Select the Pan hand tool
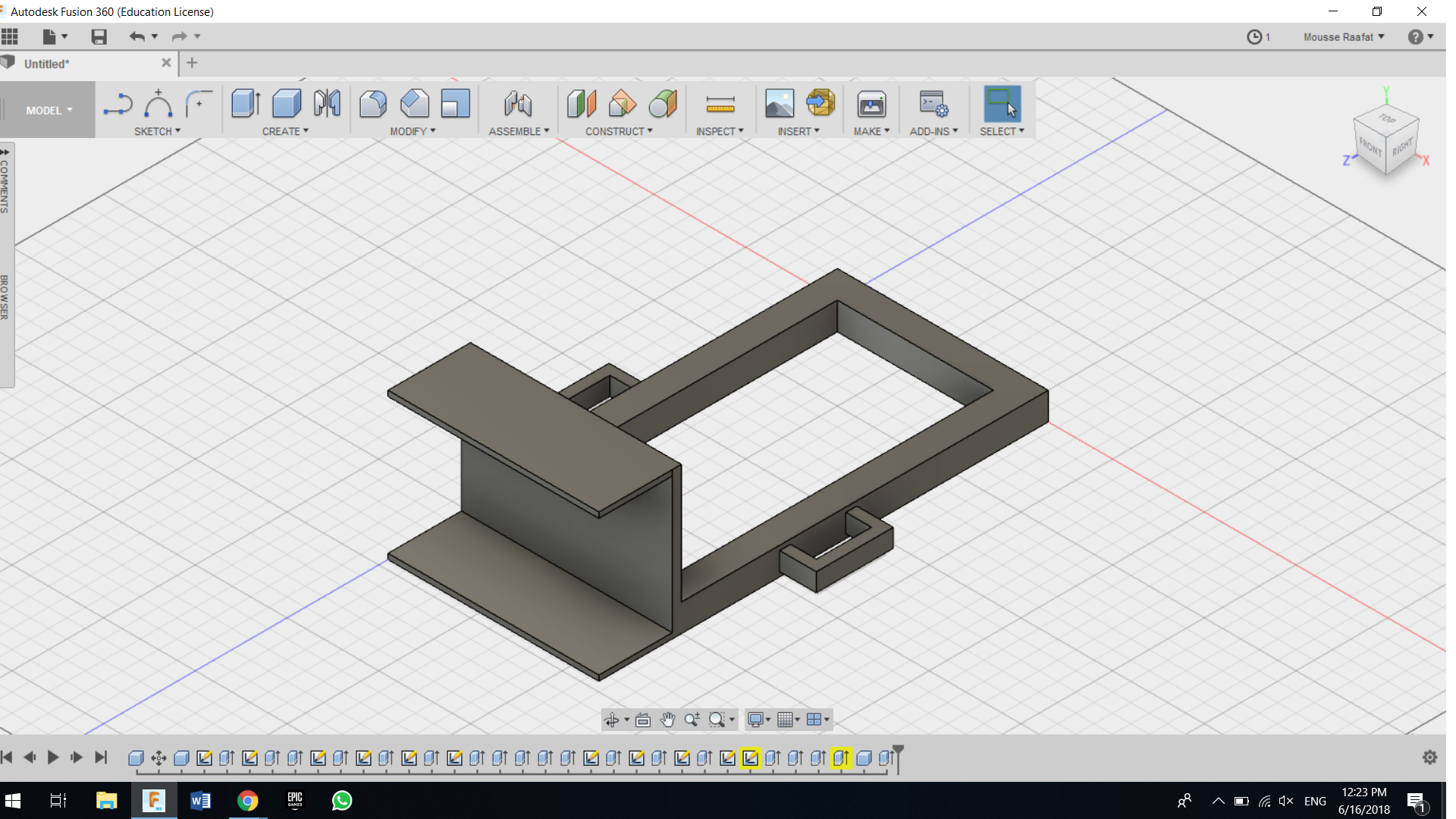The image size is (1456, 819). (667, 720)
